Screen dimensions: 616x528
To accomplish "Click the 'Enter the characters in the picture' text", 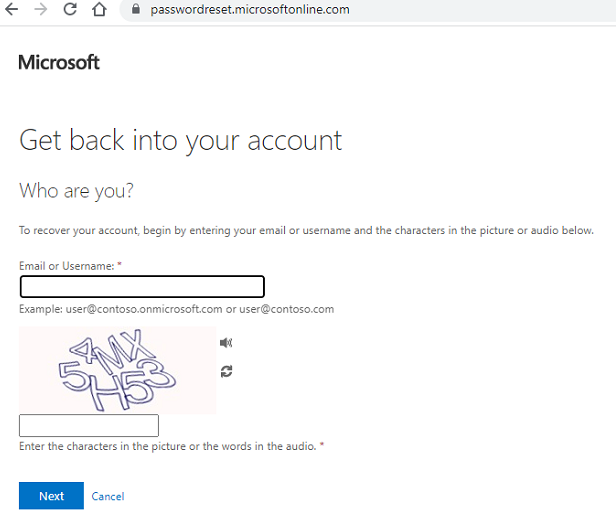I will [168, 446].
